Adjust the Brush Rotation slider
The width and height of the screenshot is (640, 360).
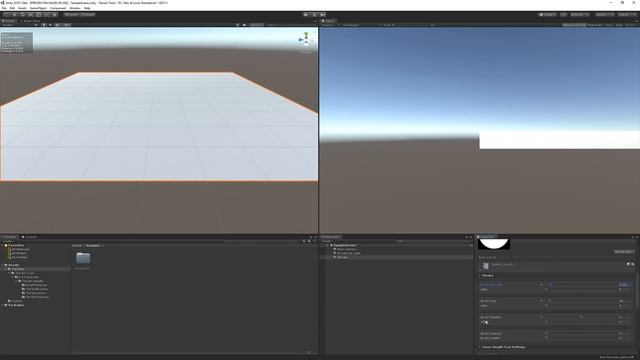coord(583,317)
